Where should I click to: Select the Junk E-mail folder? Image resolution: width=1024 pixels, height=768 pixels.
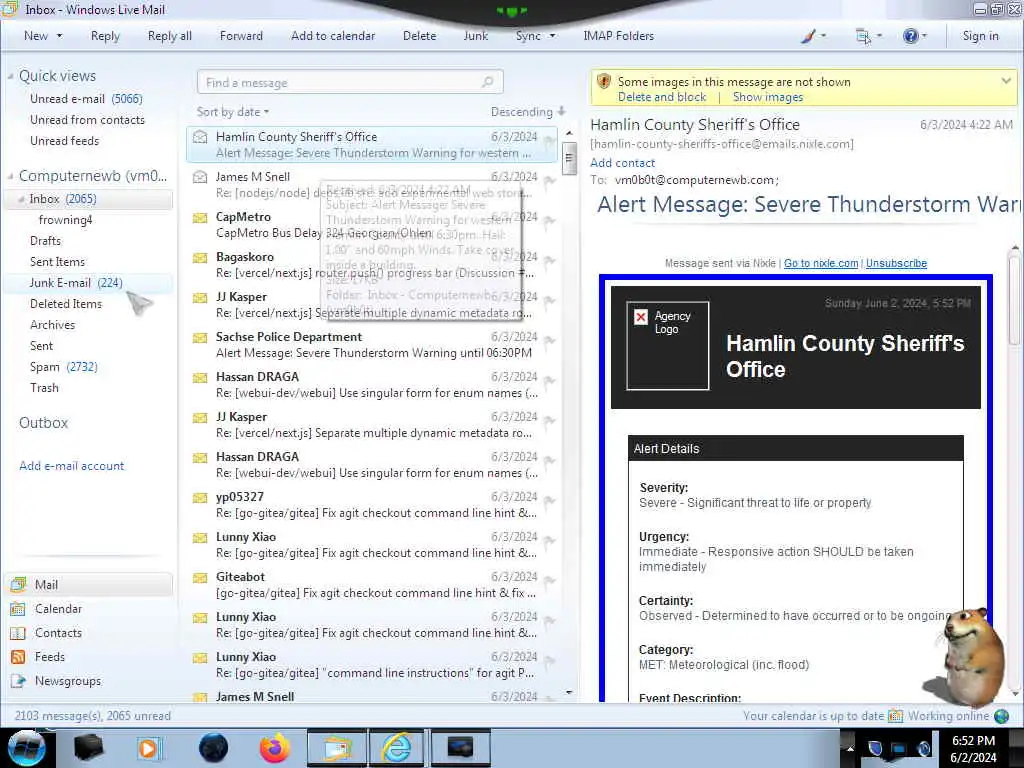point(89,283)
